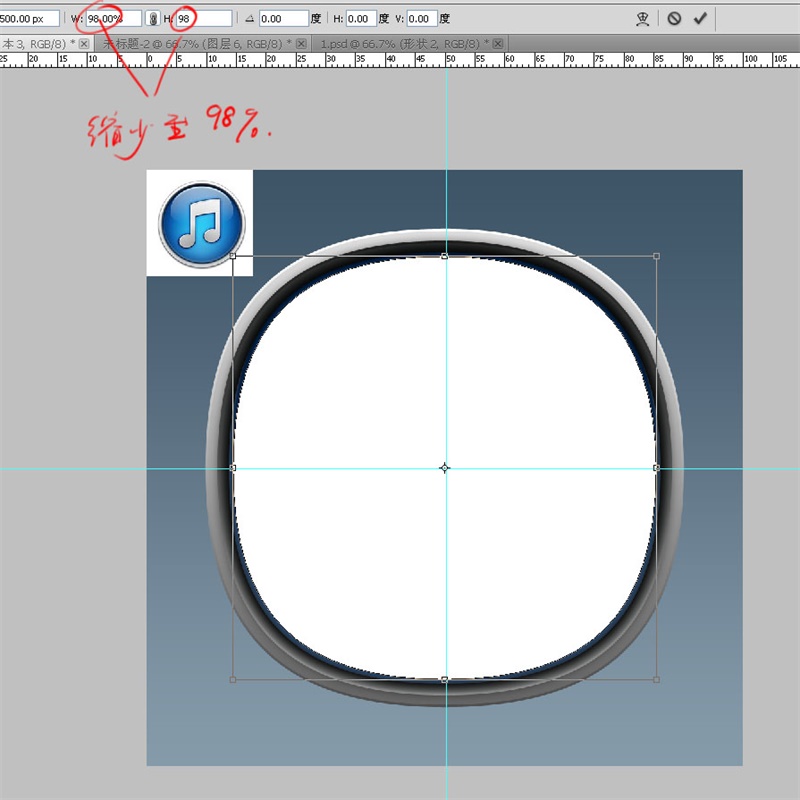The image size is (800, 800).
Task: Click the rotation angle input field
Action: coord(282,18)
